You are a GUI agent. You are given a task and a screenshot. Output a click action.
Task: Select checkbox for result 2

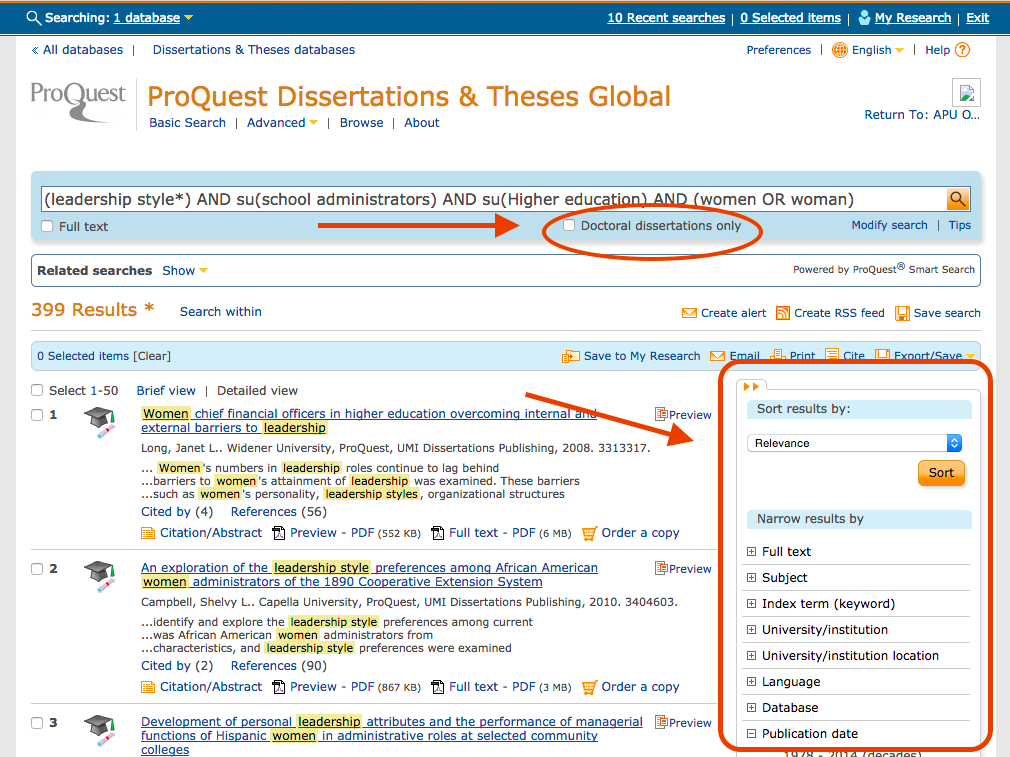point(37,569)
